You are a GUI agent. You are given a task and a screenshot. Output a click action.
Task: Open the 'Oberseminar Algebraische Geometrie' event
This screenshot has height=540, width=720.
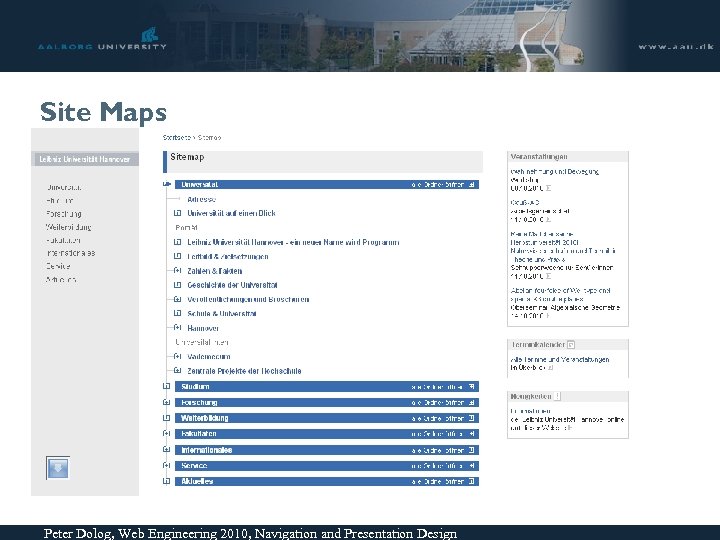click(565, 308)
